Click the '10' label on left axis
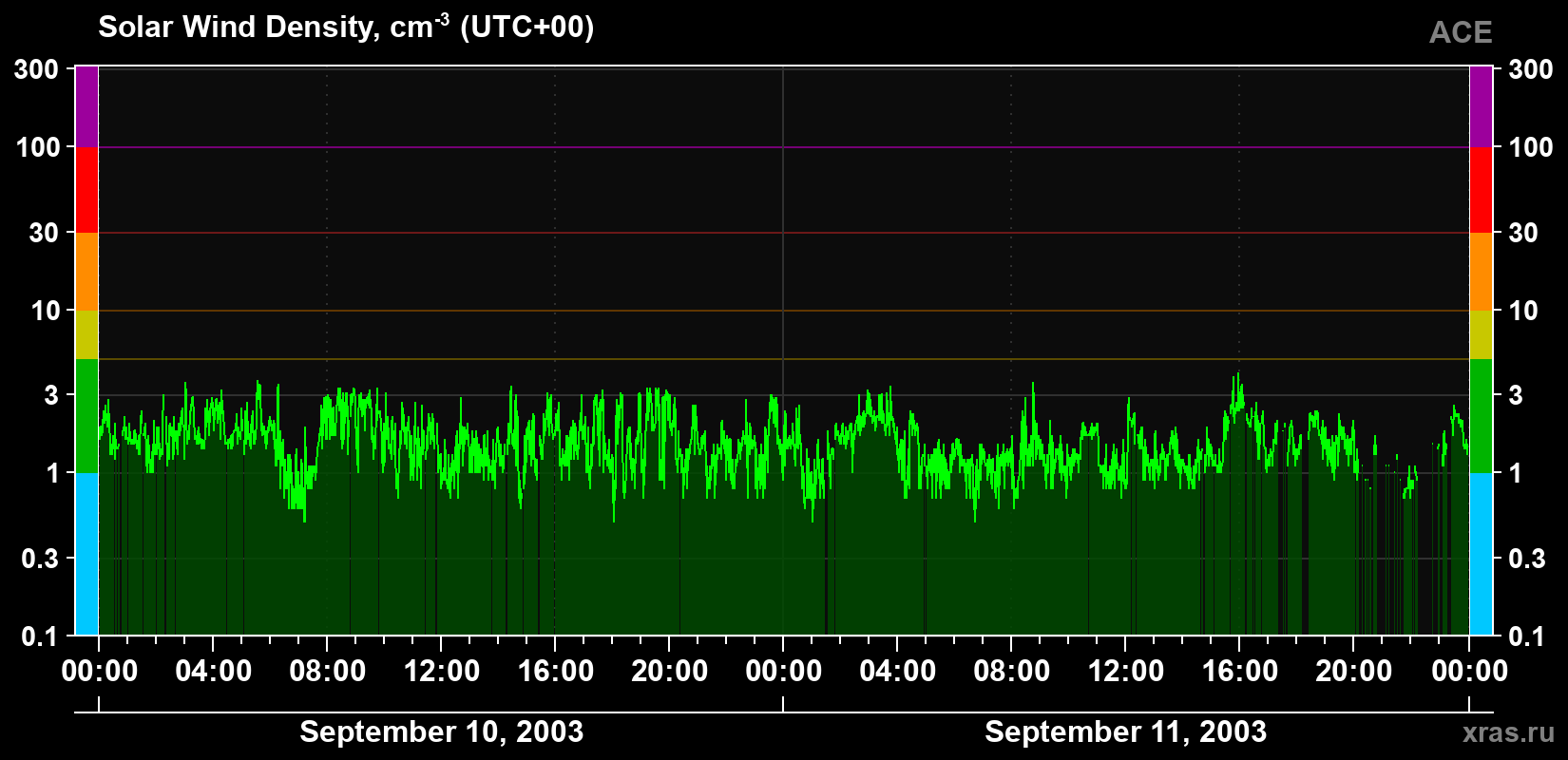Screen dimensions: 1568x760 pyautogui.click(x=45, y=311)
